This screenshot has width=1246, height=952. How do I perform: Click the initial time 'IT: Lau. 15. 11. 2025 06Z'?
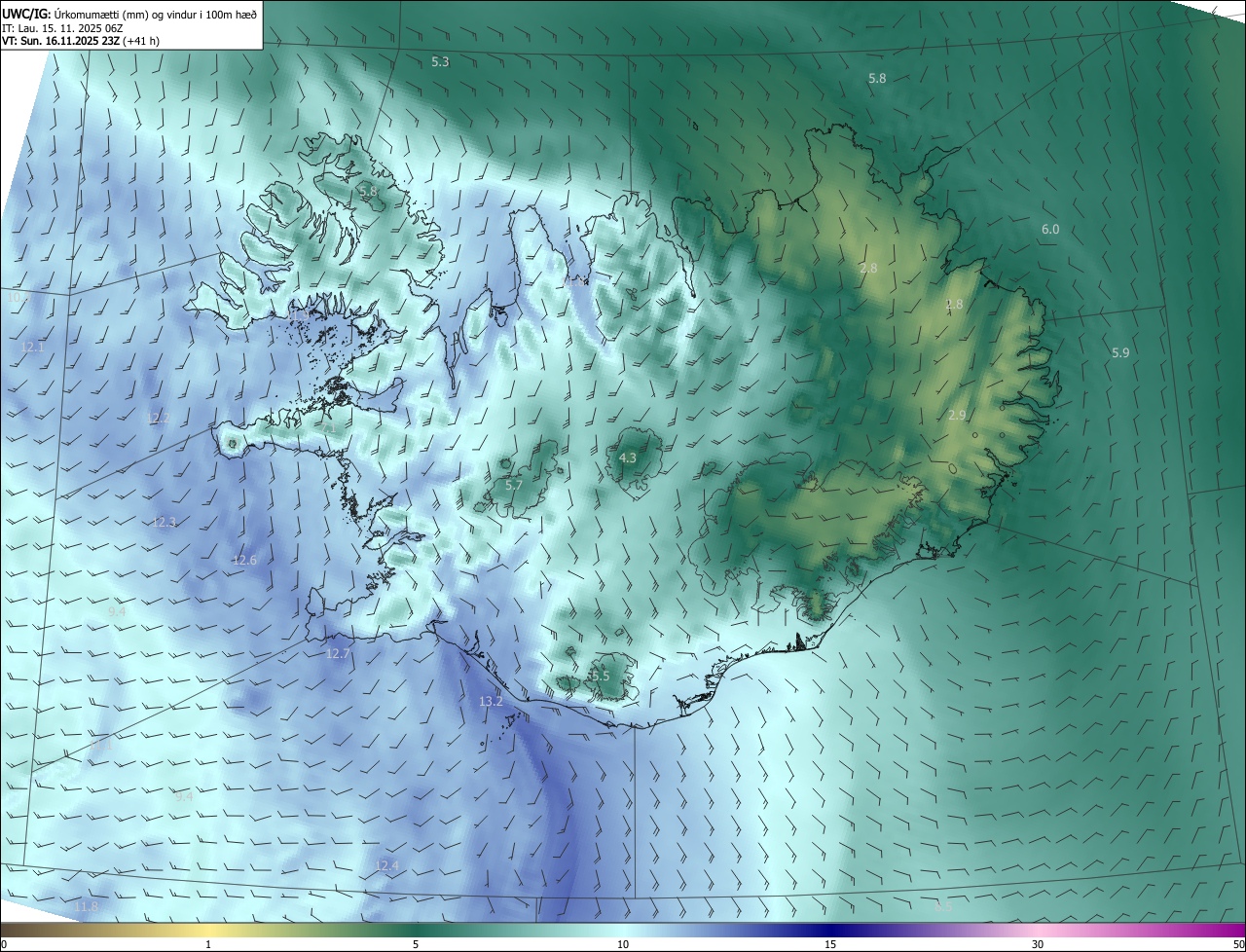click(x=61, y=28)
